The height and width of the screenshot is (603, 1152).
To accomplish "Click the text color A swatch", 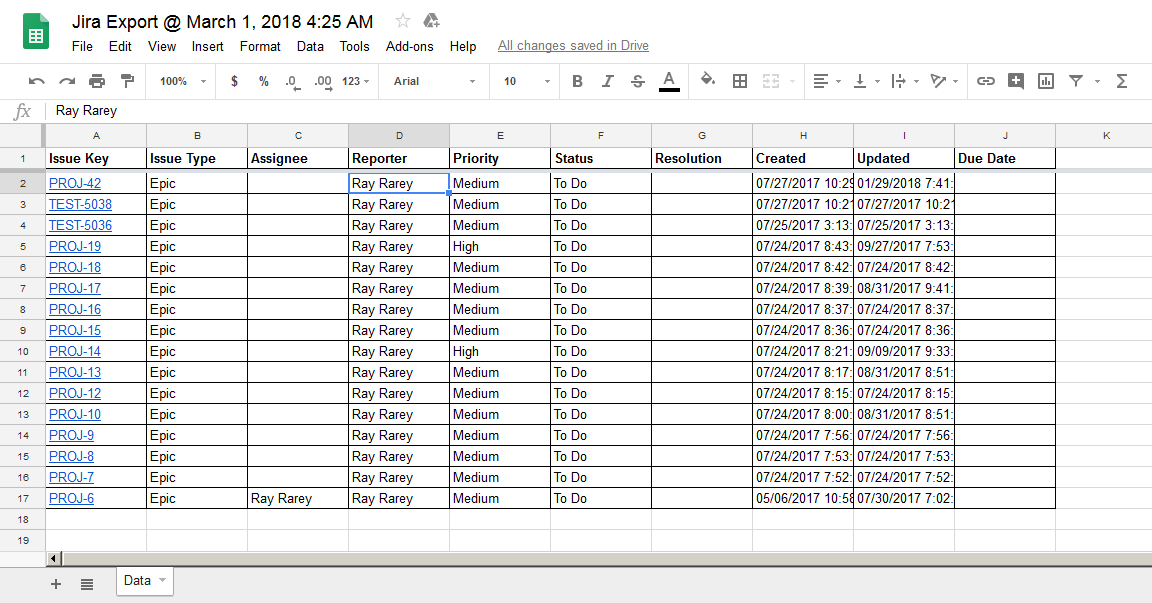I will click(669, 81).
